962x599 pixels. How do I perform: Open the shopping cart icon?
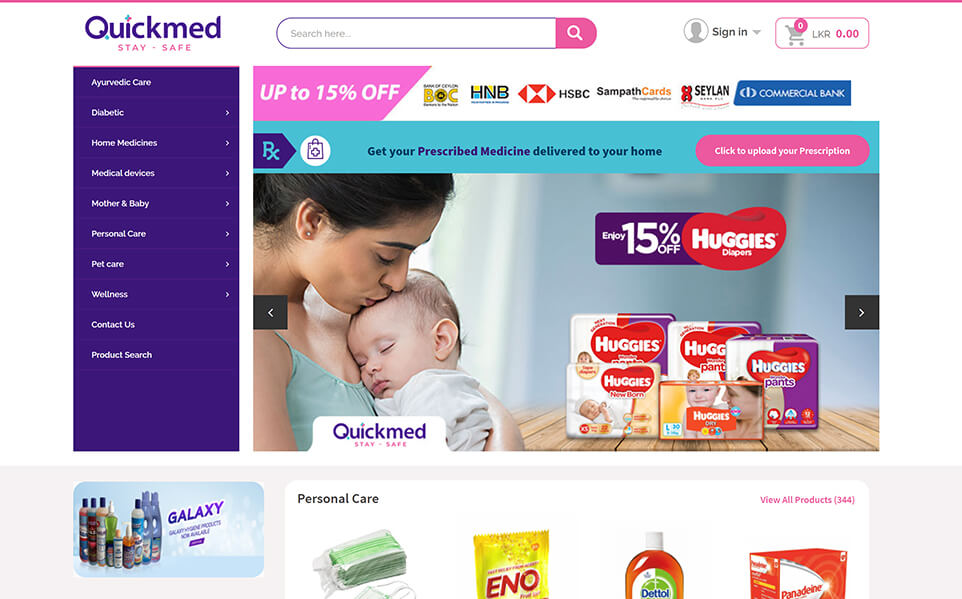[x=795, y=36]
